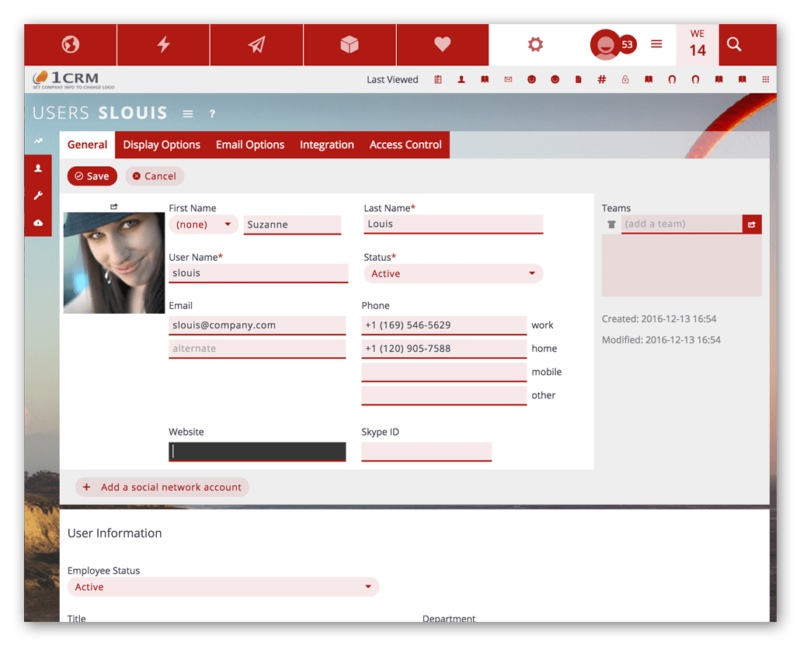Open the WE 14 calendar date tile
Screen dimensions: 800x646
tap(697, 45)
